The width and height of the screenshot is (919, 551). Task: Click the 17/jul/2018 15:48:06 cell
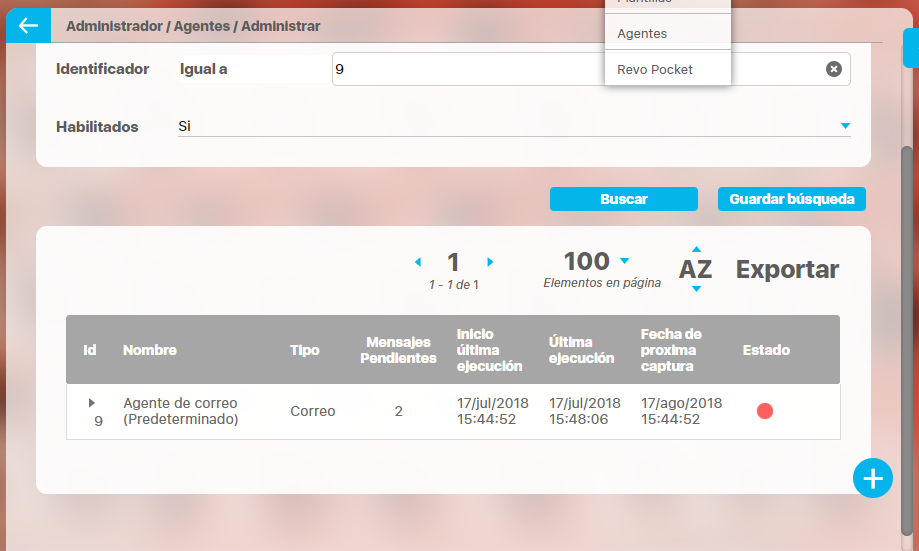tap(584, 411)
